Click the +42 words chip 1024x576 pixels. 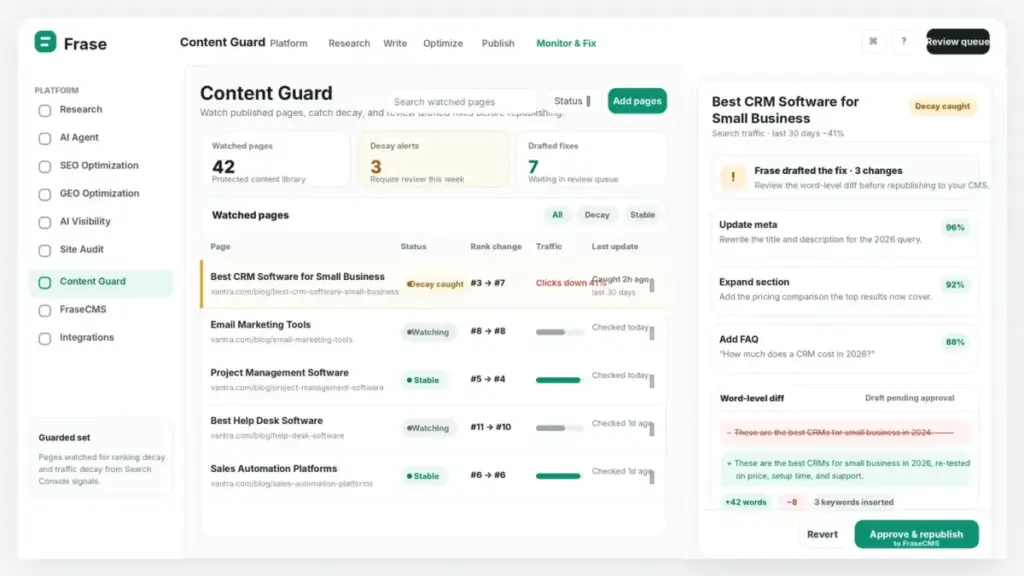745,502
